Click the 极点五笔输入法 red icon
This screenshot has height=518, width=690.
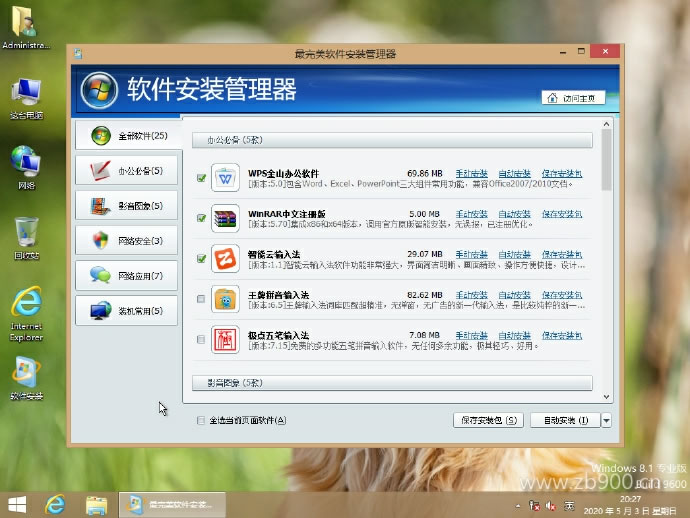225,340
